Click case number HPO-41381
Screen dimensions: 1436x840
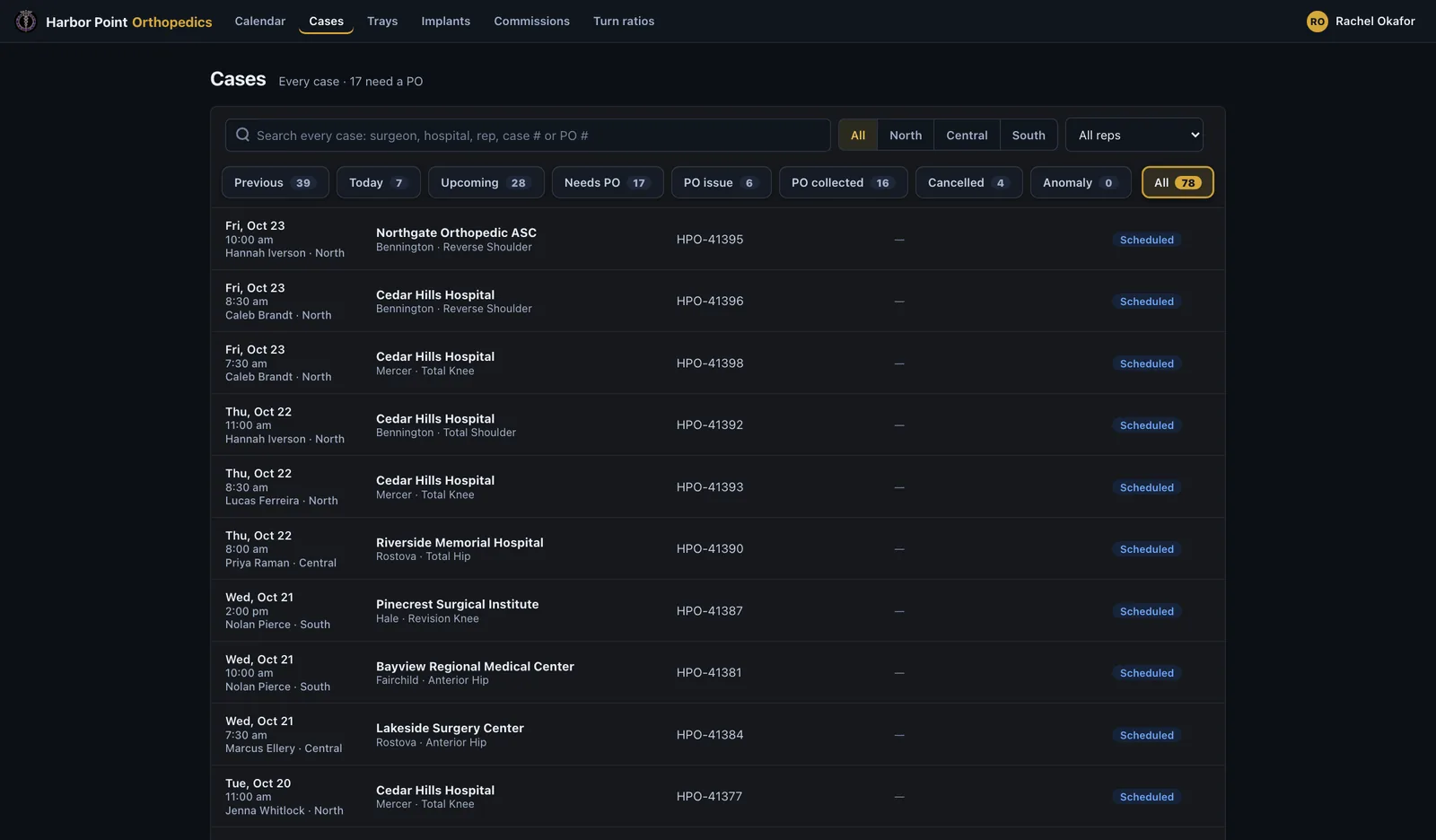pyautogui.click(x=709, y=672)
